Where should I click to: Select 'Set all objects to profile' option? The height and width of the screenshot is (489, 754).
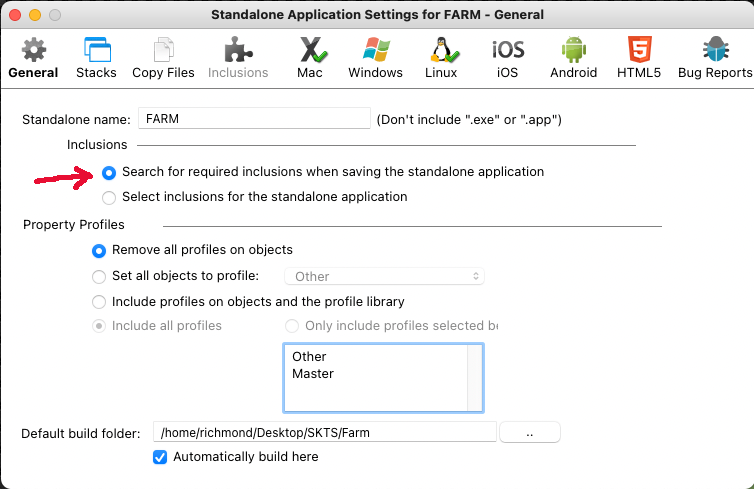click(x=99, y=276)
